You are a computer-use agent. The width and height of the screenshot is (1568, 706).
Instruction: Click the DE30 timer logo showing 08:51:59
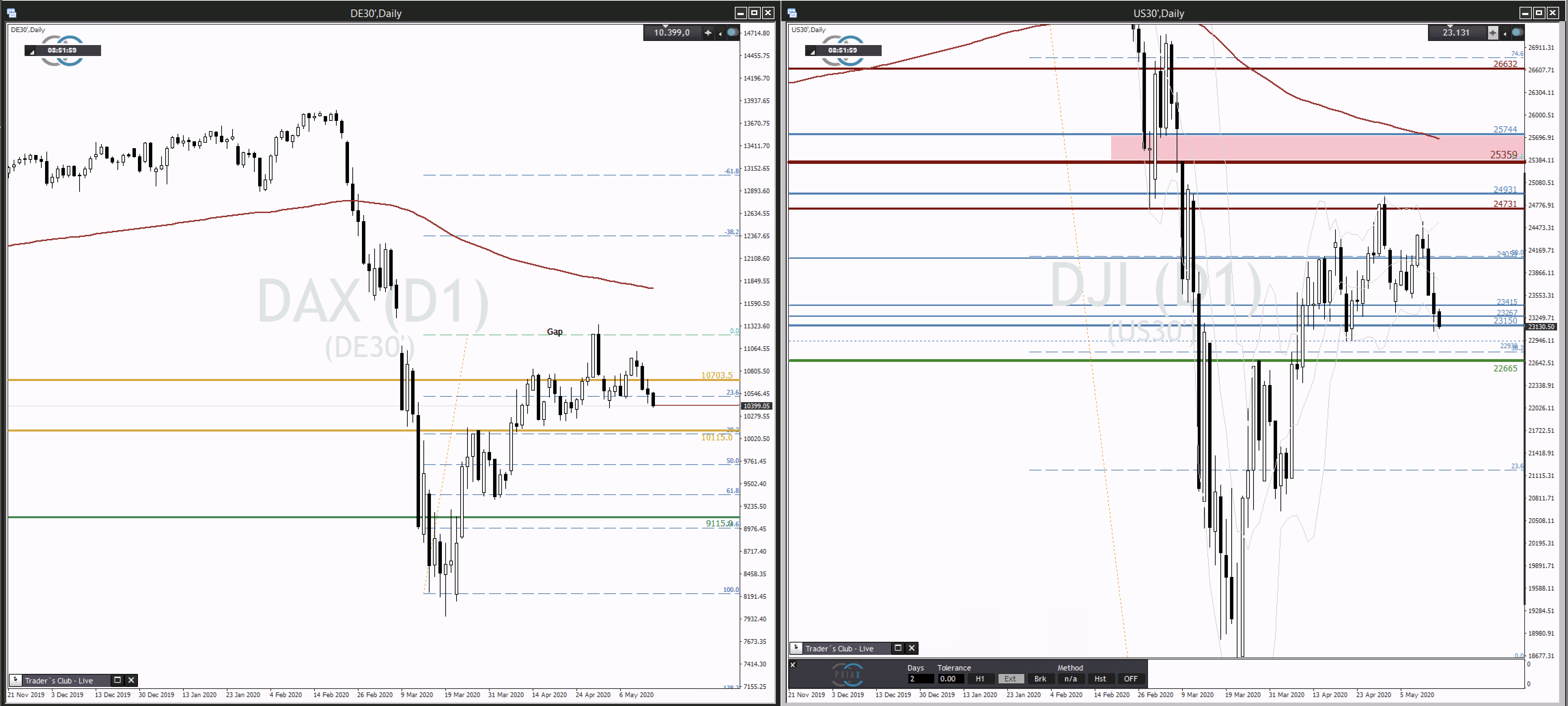[63, 51]
